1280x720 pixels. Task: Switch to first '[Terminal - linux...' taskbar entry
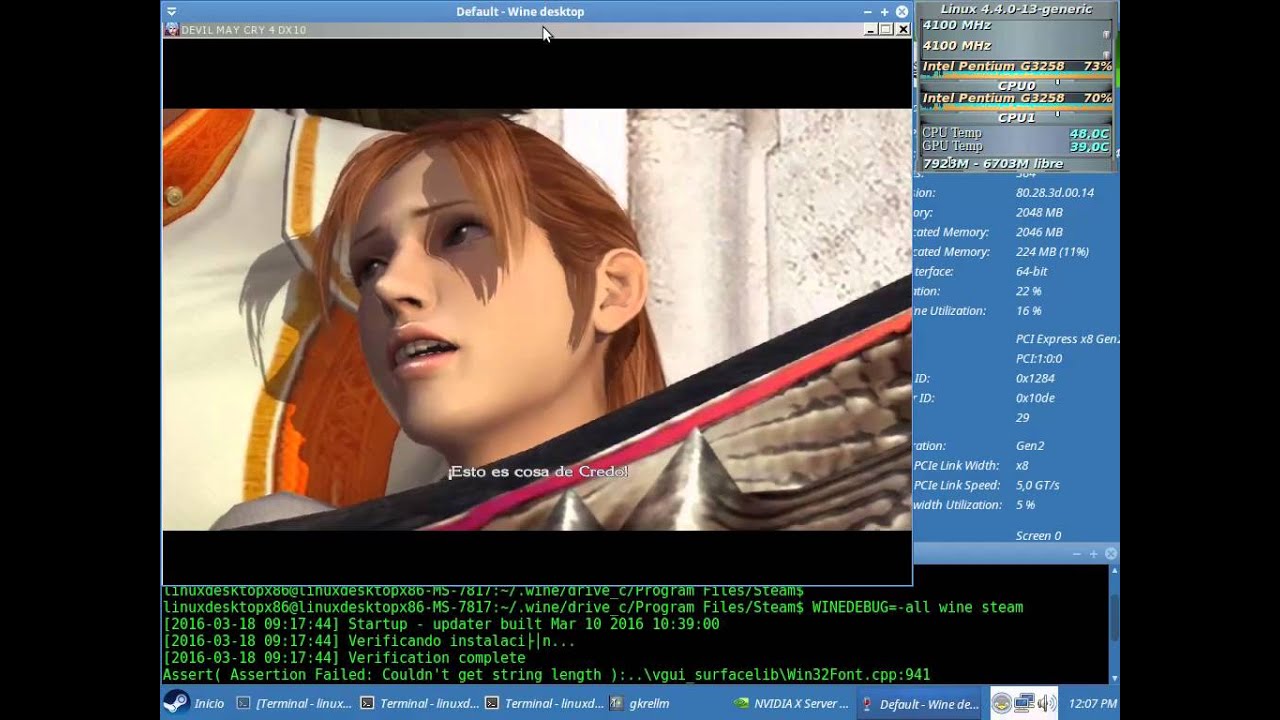tap(294, 703)
